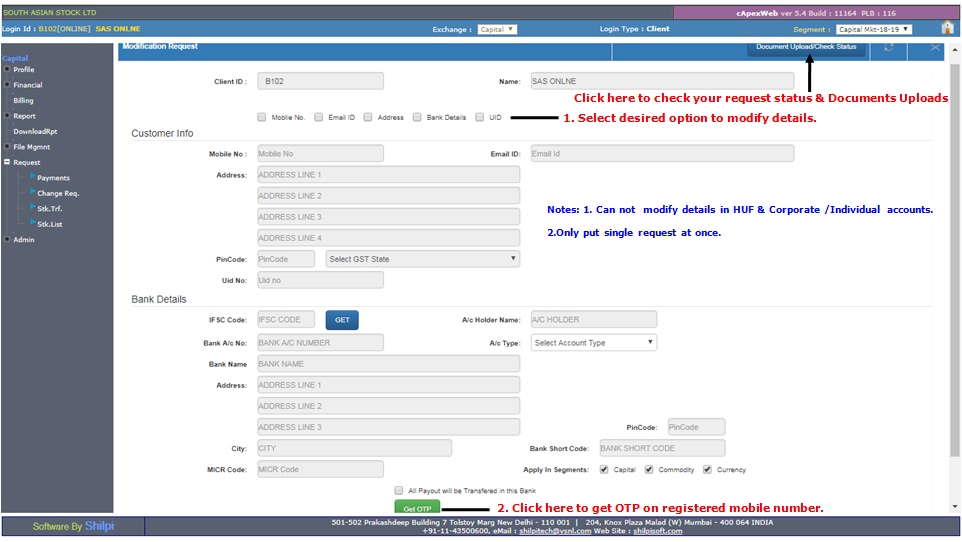Go to home via house icon
This screenshot has width=962, height=542.
tap(947, 28)
